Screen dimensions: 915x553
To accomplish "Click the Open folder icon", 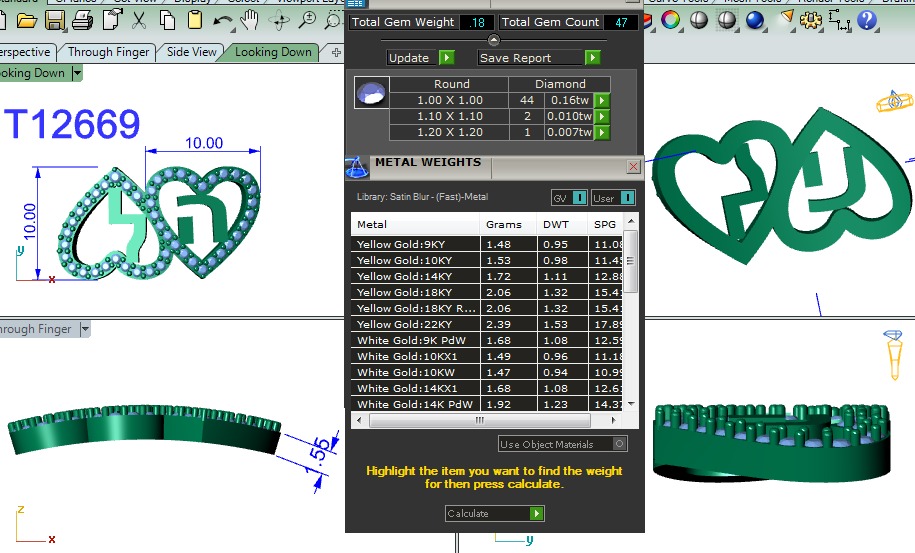I will click(27, 20).
